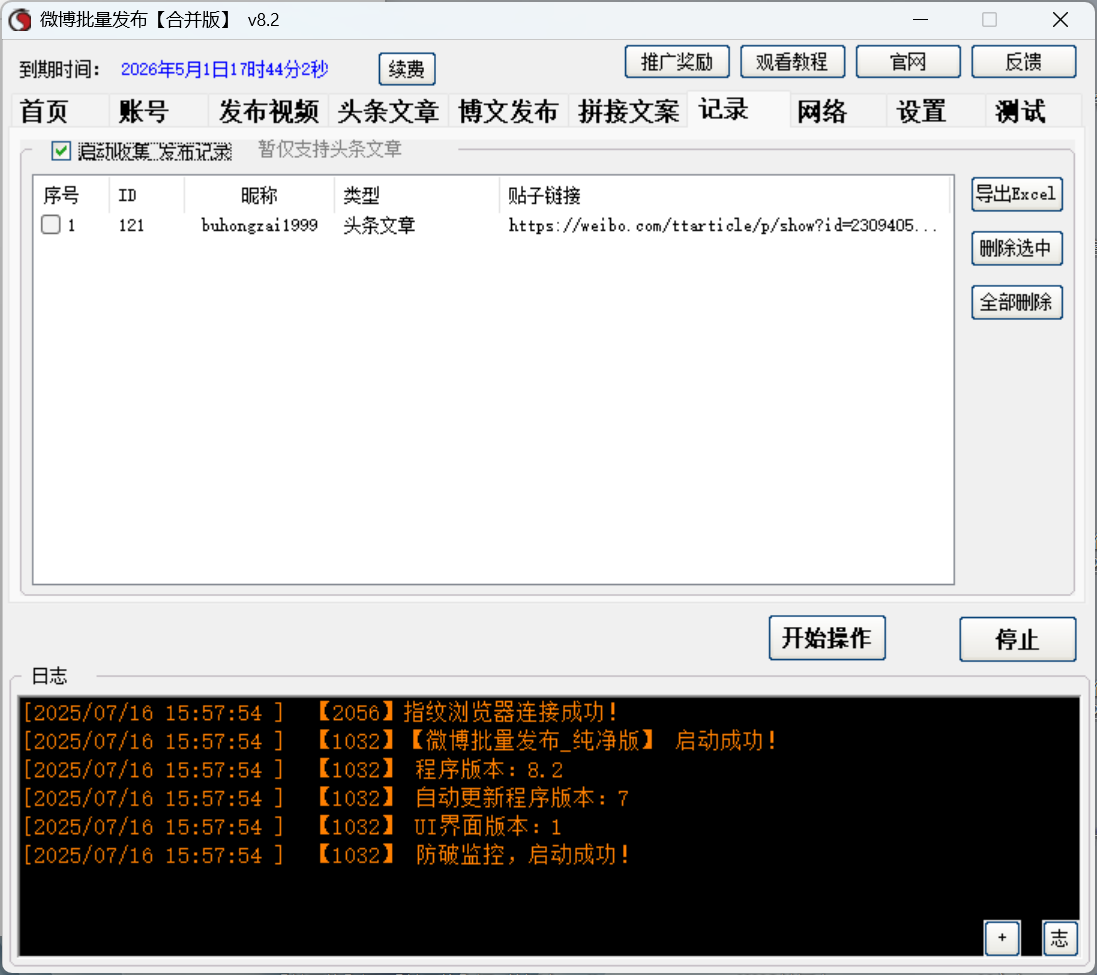Image resolution: width=1097 pixels, height=975 pixels.
Task: Check the row 1 checkbox for buhongzai1999
Action: tap(50, 225)
